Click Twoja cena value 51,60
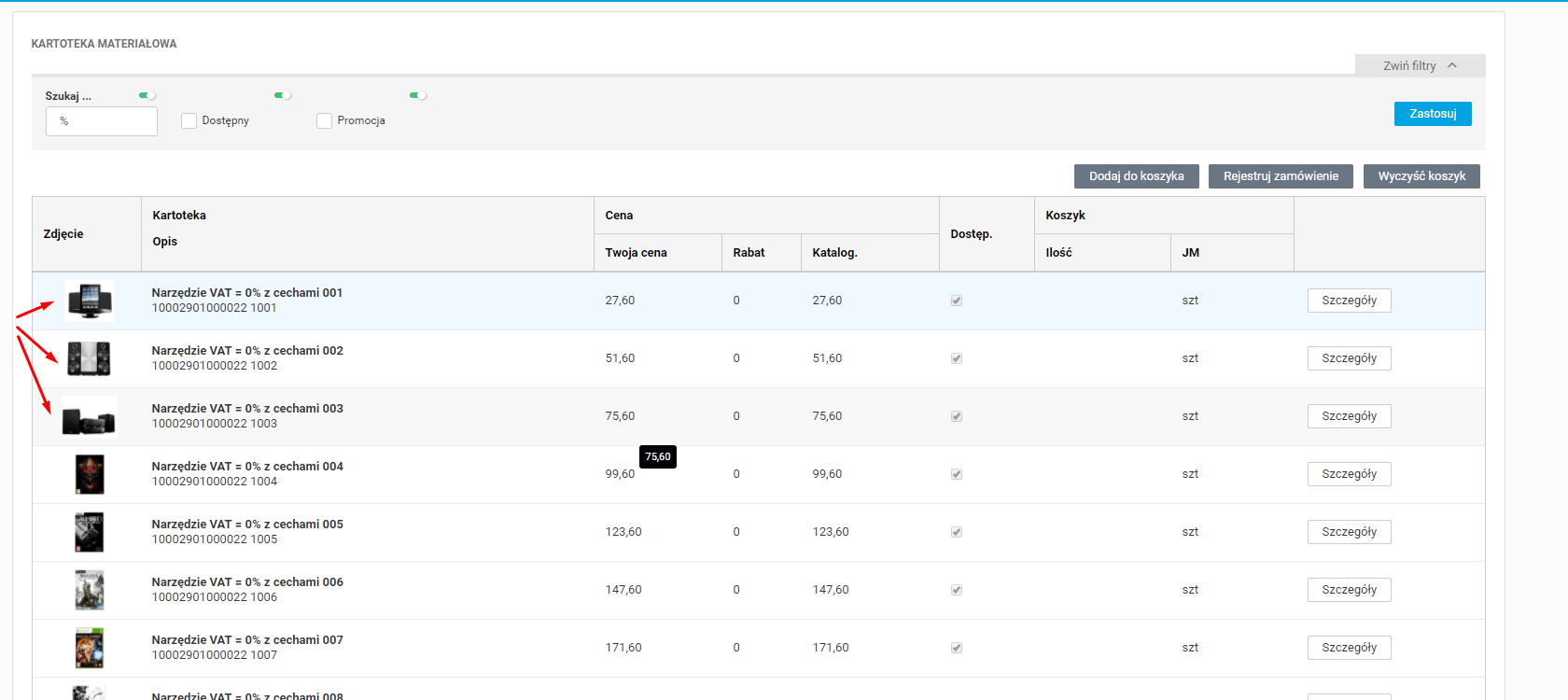1568x700 pixels. coord(620,358)
